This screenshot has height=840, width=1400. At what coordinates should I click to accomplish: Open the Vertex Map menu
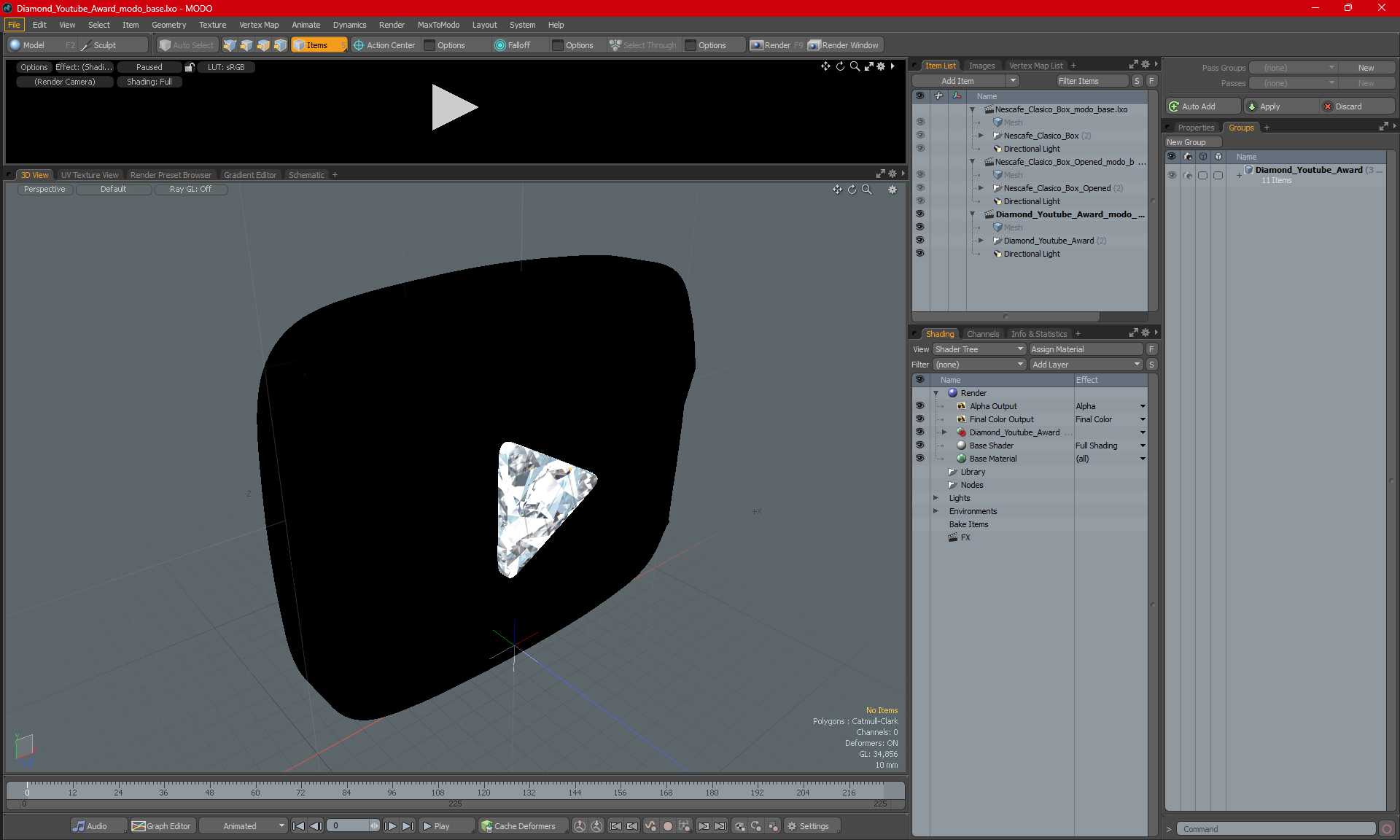[259, 25]
